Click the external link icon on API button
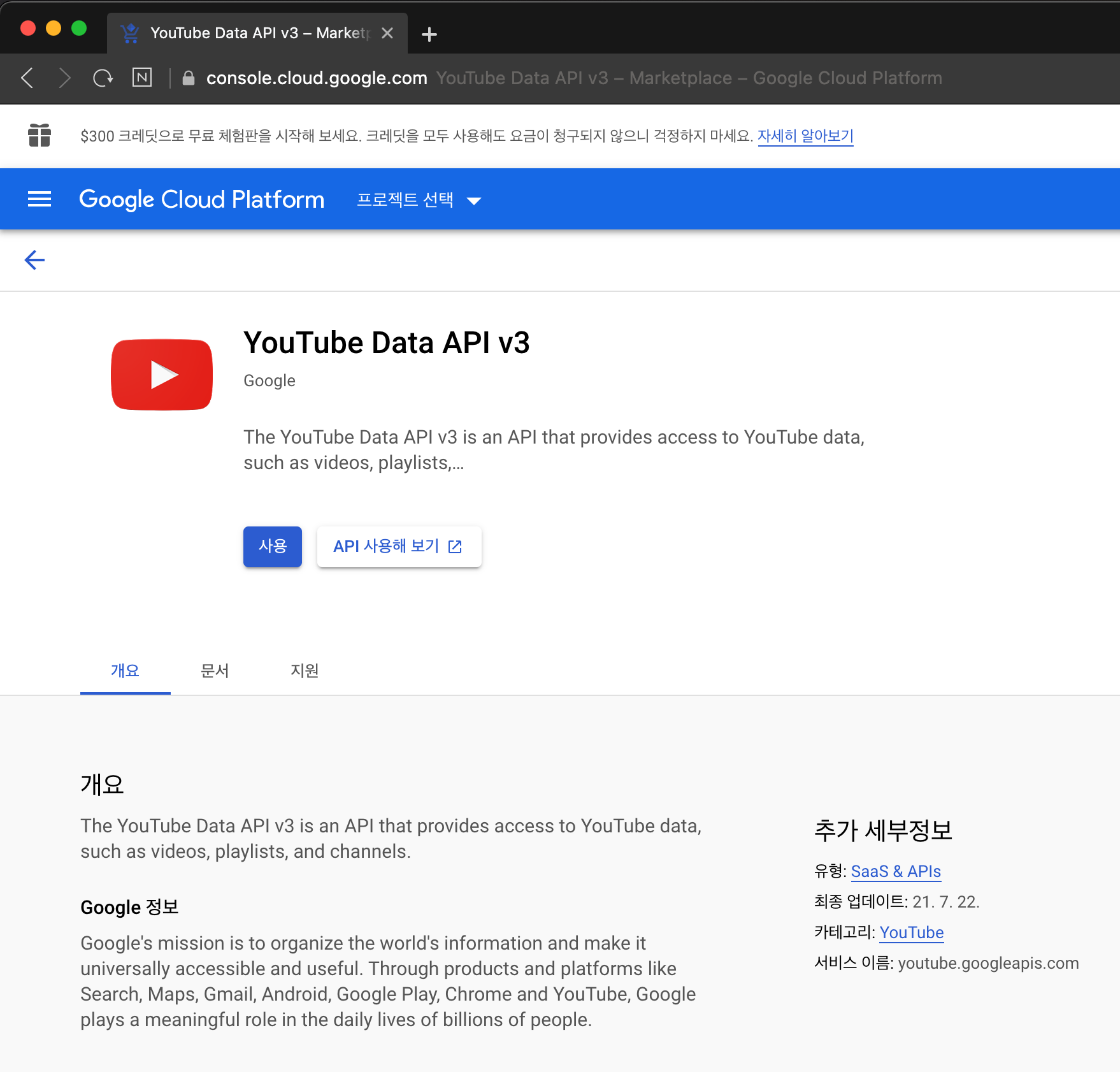The image size is (1120, 1072). click(x=455, y=547)
